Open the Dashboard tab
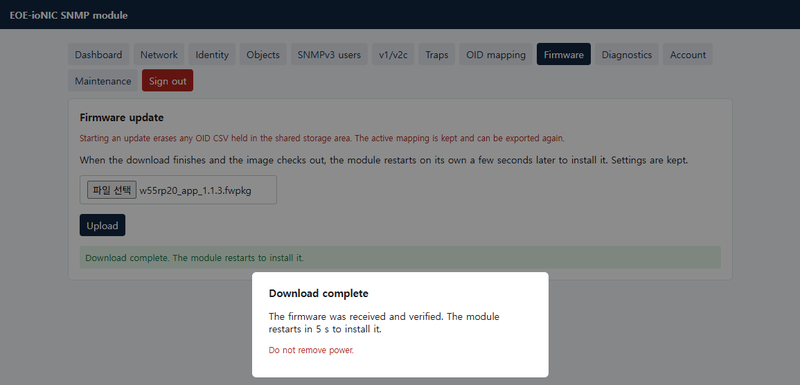This screenshot has width=800, height=385. [98, 55]
